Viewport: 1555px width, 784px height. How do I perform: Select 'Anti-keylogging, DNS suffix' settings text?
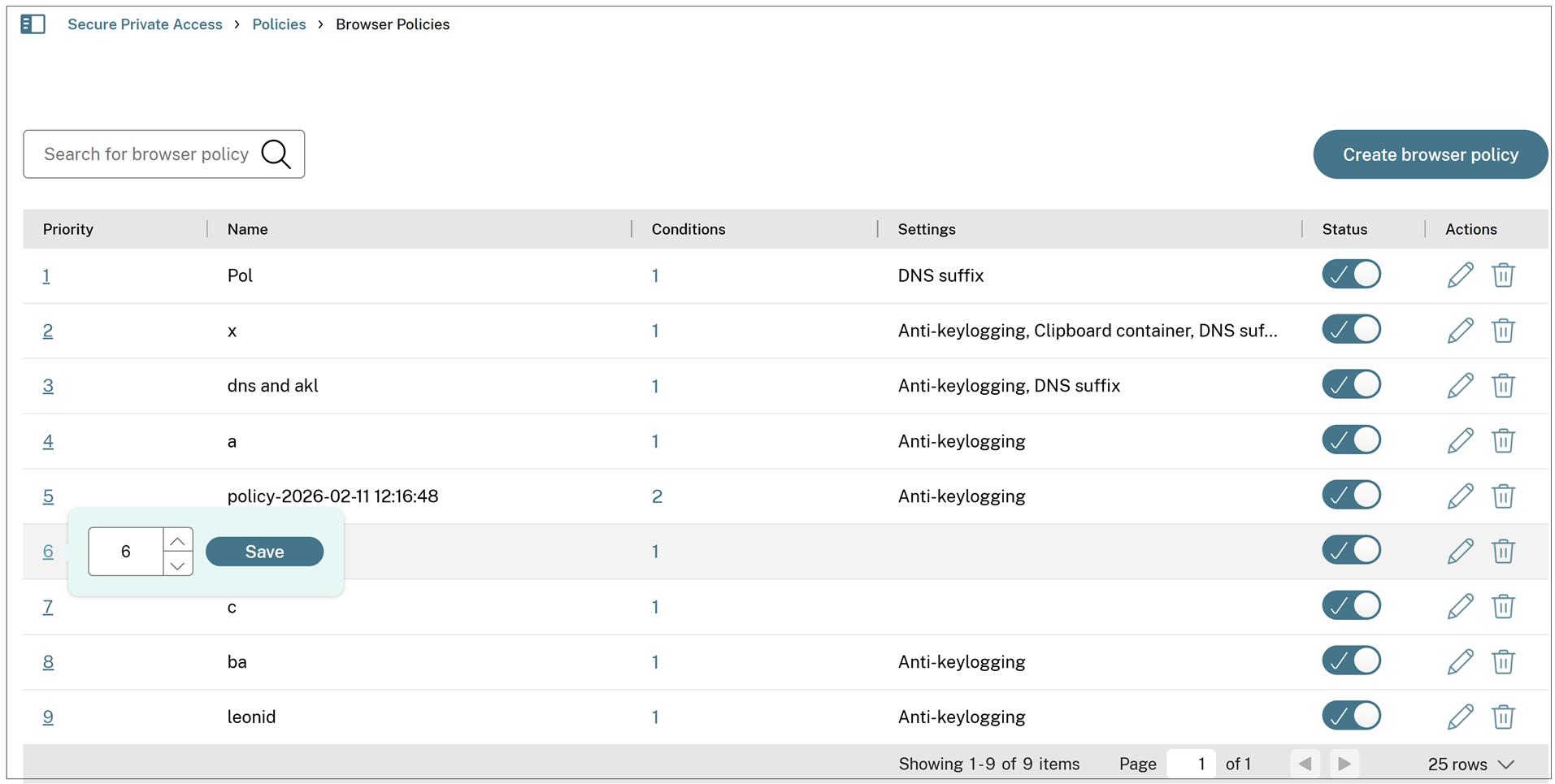[x=1009, y=386]
